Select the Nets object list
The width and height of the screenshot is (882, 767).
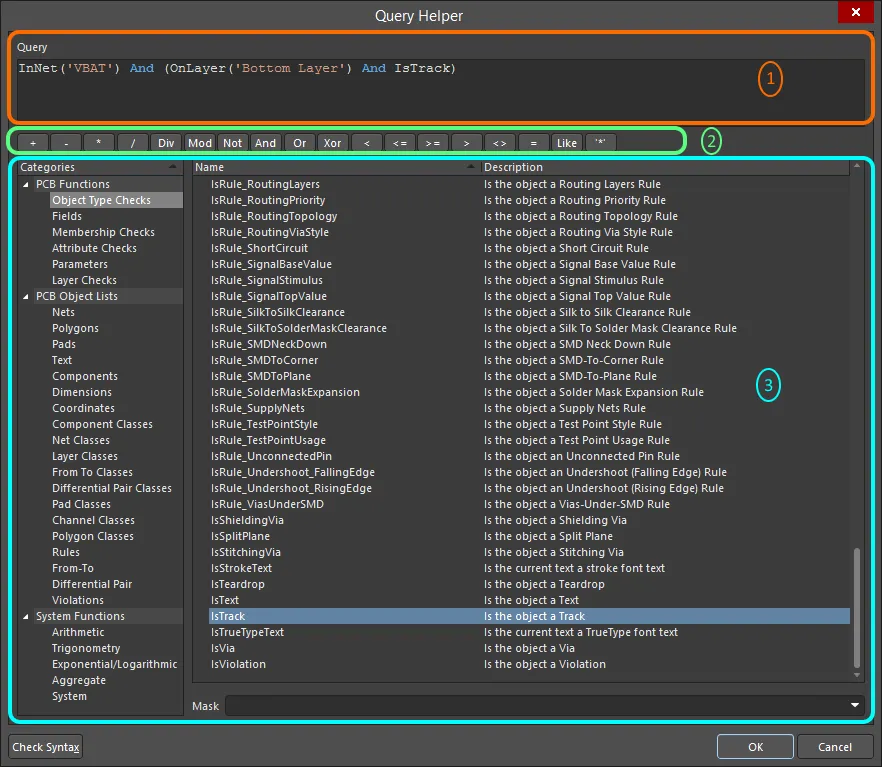coord(64,312)
